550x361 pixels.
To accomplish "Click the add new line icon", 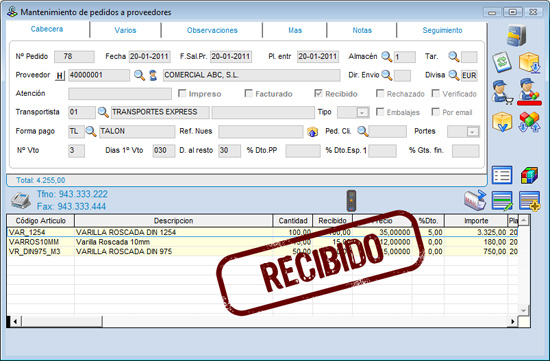I will [529, 201].
